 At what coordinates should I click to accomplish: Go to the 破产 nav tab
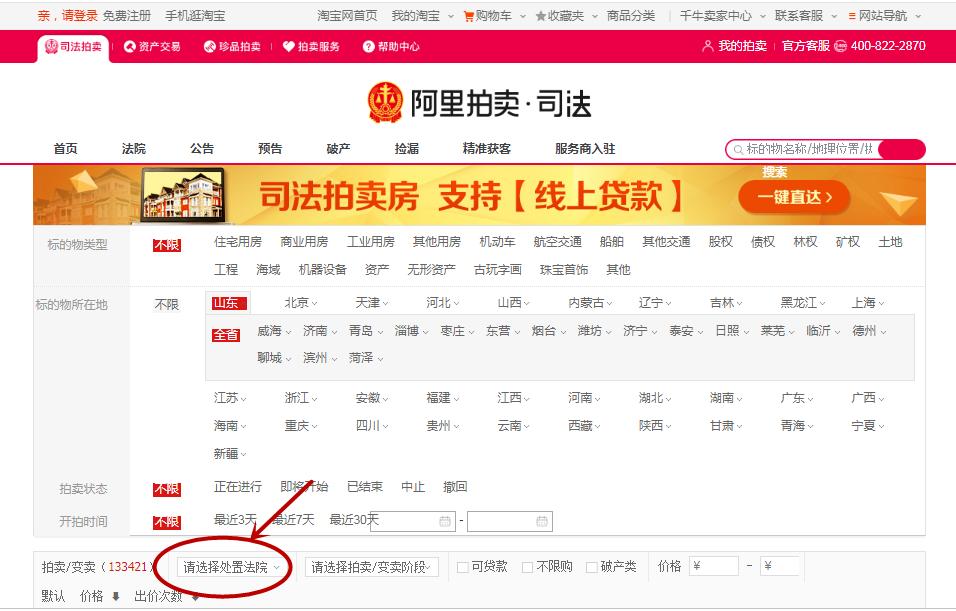click(338, 149)
